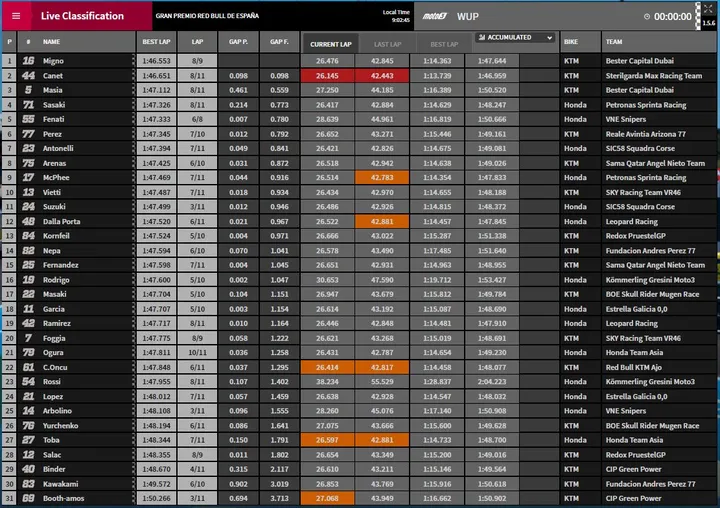Select rider Yurchenko row name

pyautogui.click(x=60, y=425)
